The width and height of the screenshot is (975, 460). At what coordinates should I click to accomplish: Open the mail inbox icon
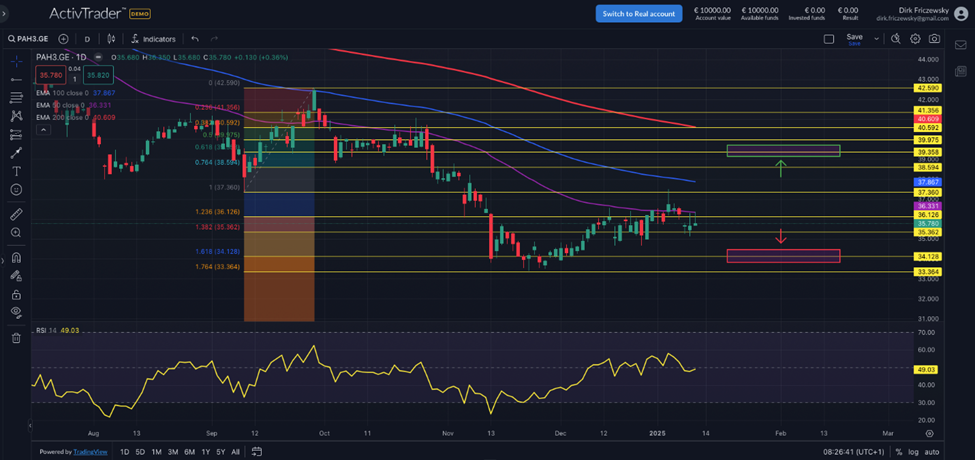[961, 46]
